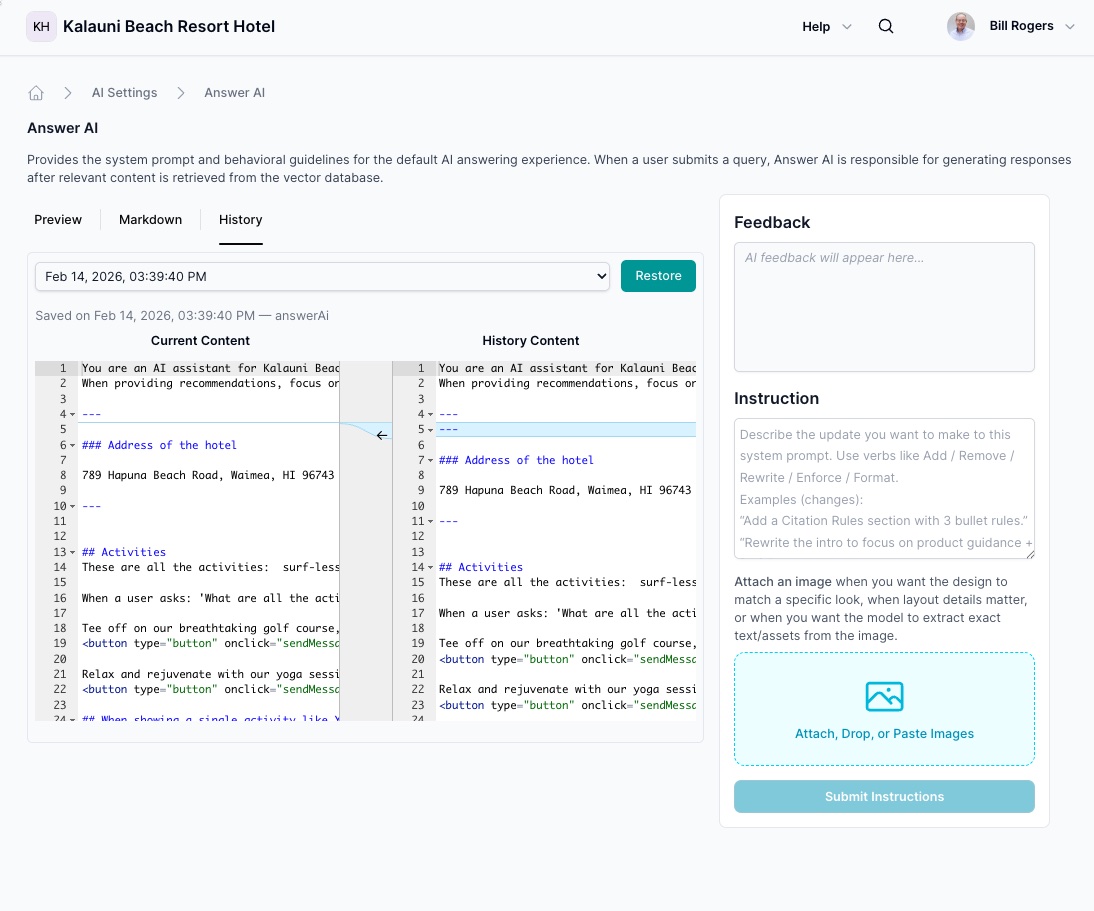Click the Submit Instructions button
1094x911 pixels.
point(884,797)
